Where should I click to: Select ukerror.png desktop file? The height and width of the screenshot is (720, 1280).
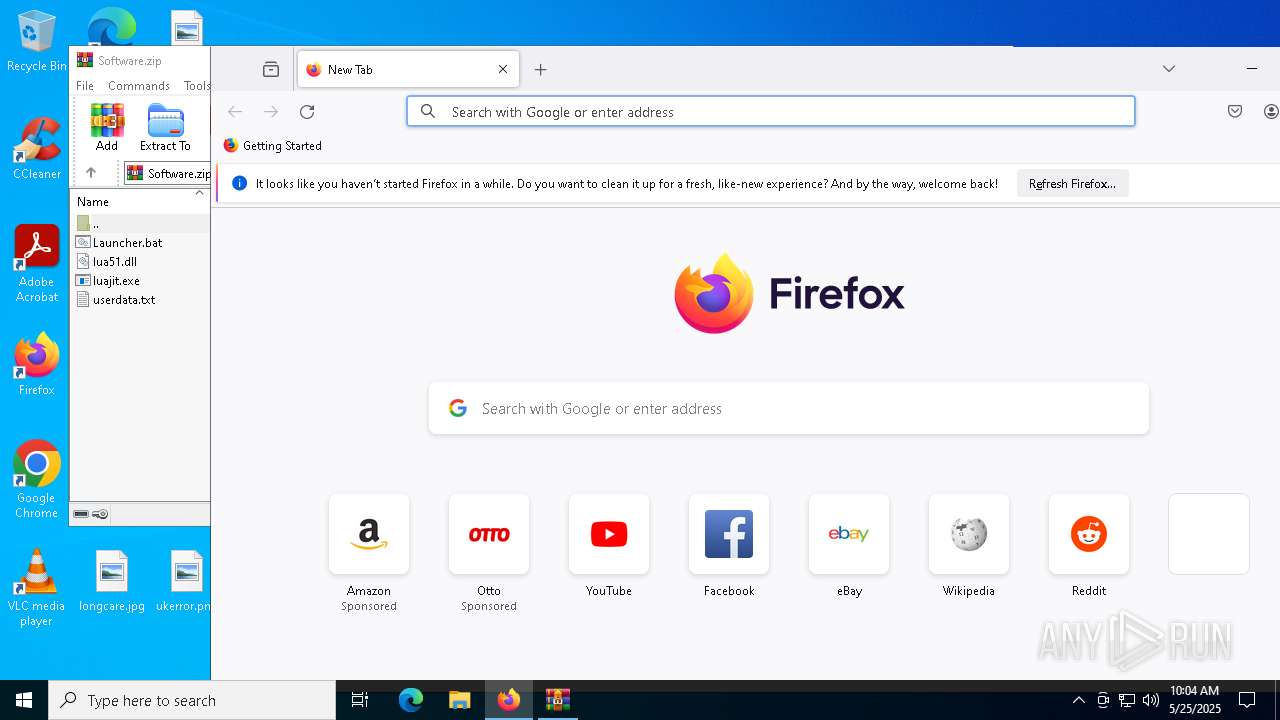[186, 581]
